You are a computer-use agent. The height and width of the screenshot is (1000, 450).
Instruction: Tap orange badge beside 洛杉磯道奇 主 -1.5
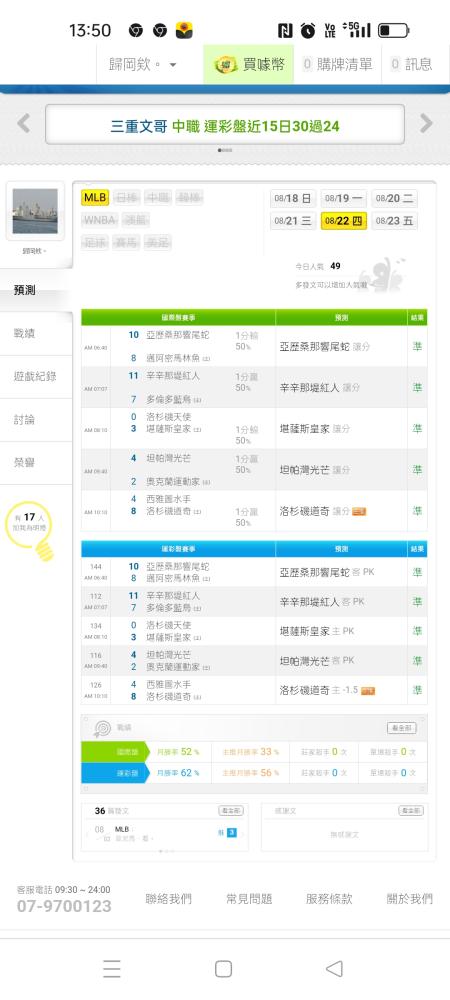coord(368,691)
